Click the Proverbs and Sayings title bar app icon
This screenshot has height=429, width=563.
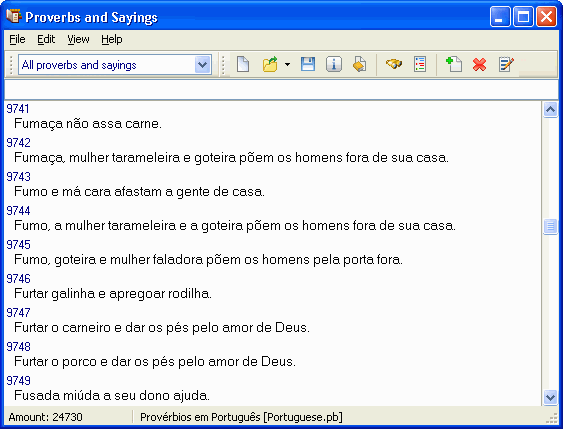click(x=14, y=16)
